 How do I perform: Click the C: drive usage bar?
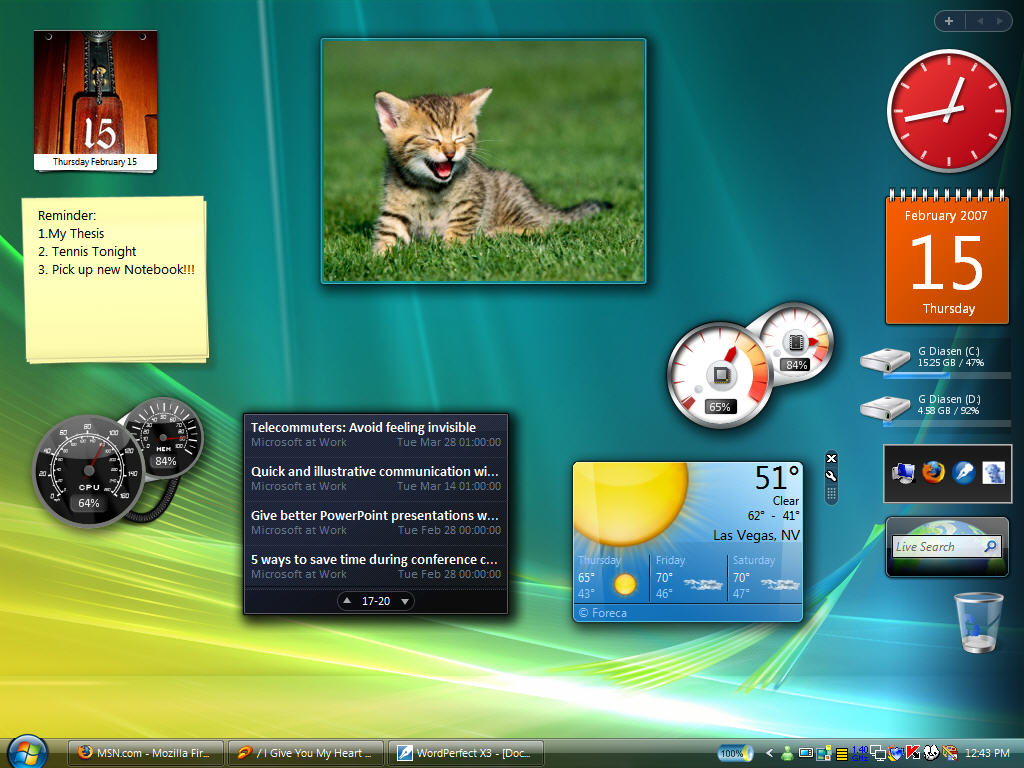coord(947,376)
